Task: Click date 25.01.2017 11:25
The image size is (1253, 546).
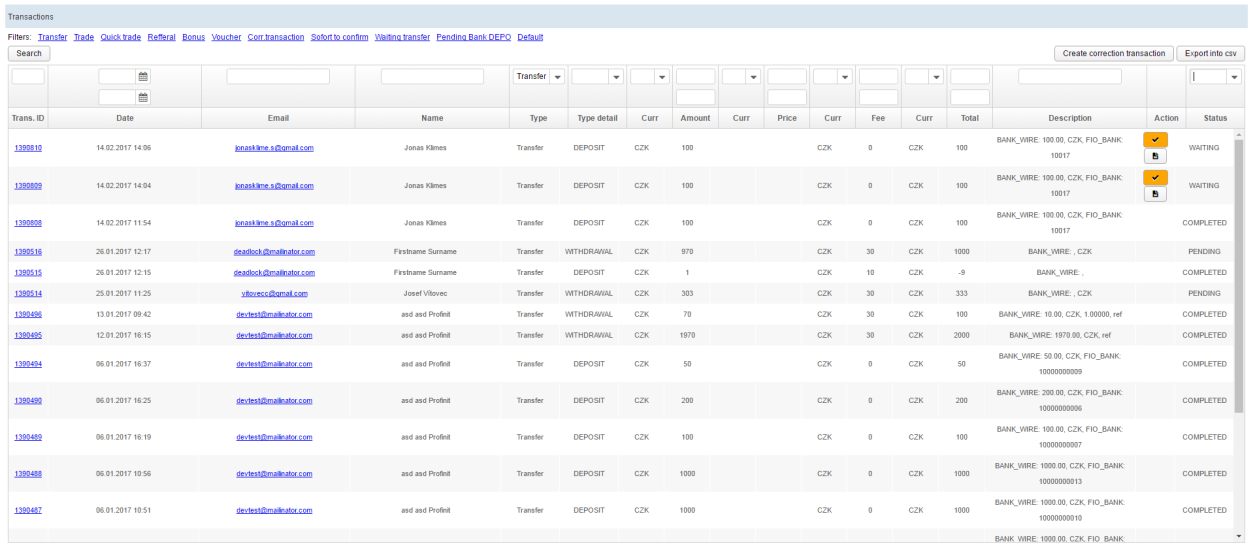Action: pyautogui.click(x=124, y=293)
